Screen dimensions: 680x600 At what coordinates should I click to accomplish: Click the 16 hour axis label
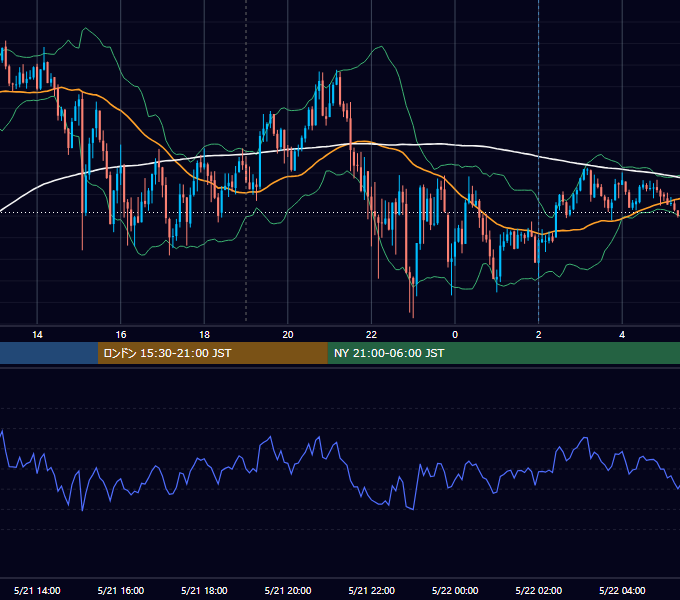point(121,335)
